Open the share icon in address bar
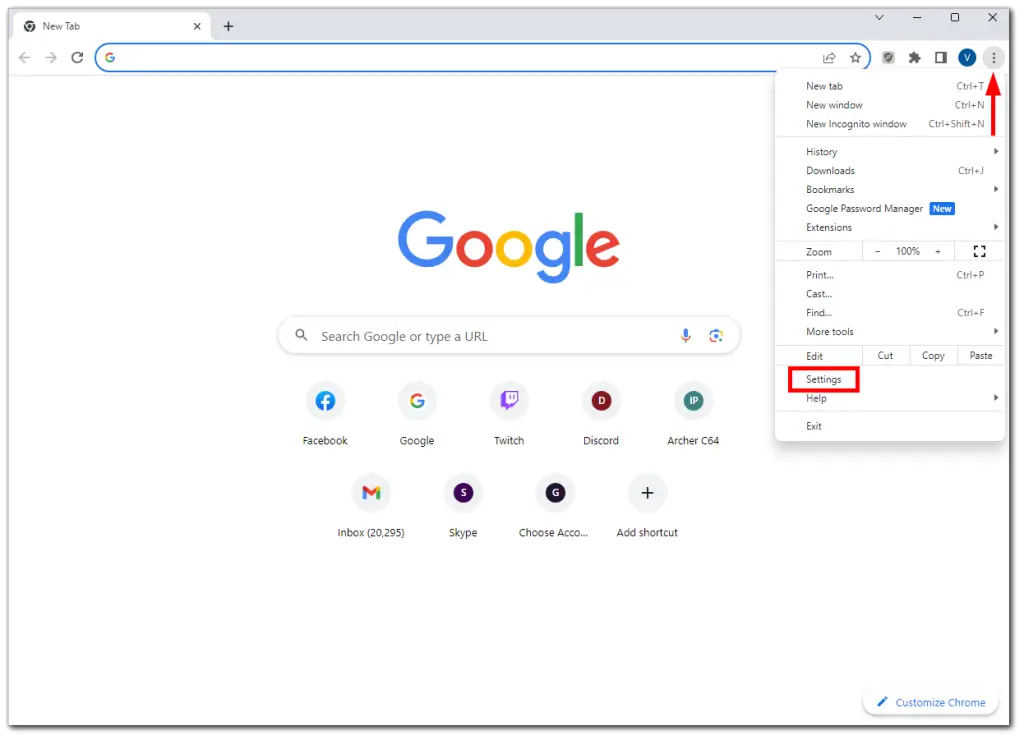Screen dimensions: 1024x740 pyautogui.click(x=826, y=57)
